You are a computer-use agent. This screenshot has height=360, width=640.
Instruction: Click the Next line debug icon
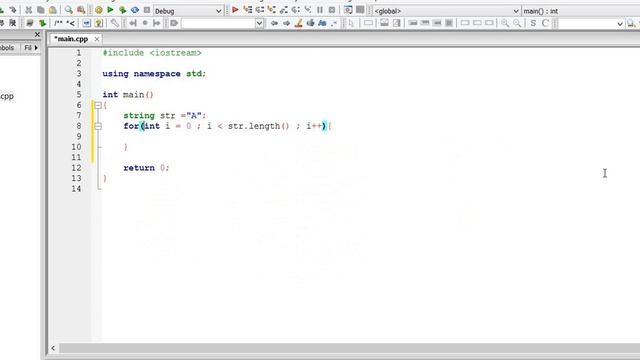pyautogui.click(x=260, y=10)
